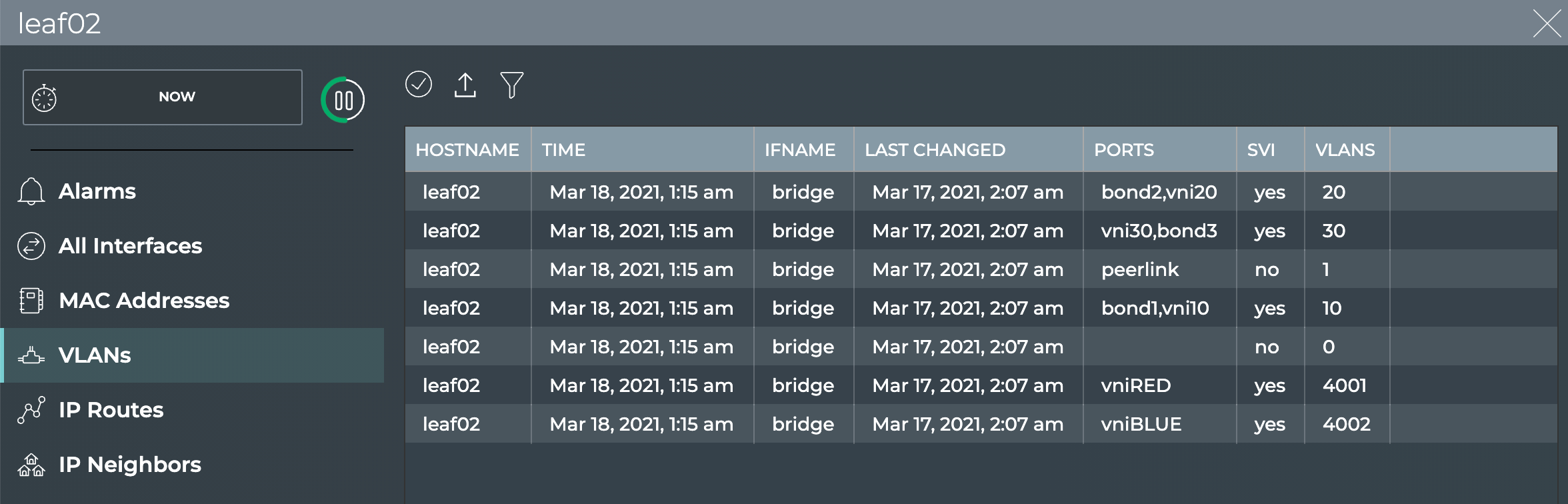The width and height of the screenshot is (1568, 504).
Task: Close the leaf02 detail panel
Action: click(x=1547, y=23)
